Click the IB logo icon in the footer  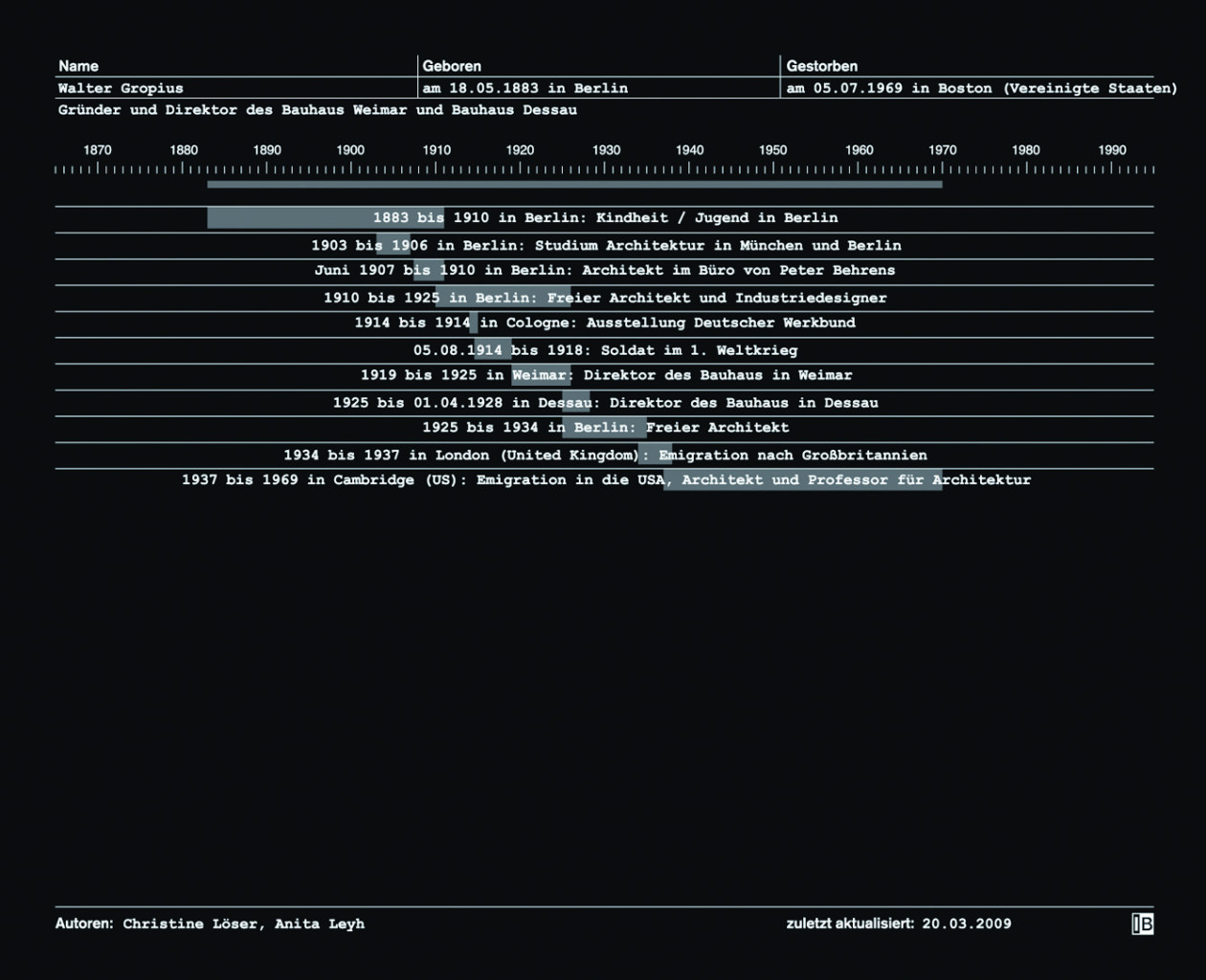[1143, 924]
